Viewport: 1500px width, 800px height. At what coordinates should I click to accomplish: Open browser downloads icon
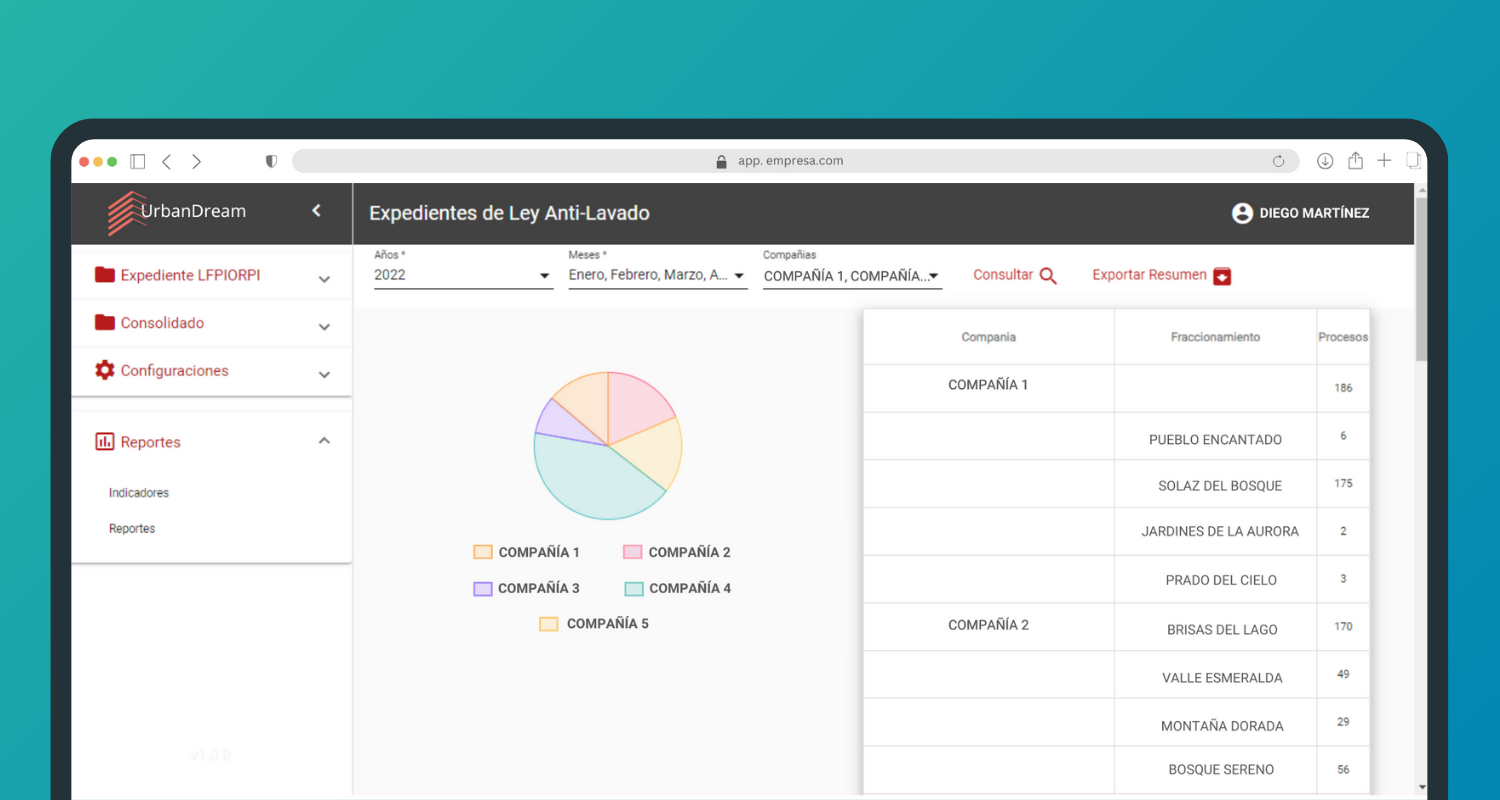tap(1325, 161)
